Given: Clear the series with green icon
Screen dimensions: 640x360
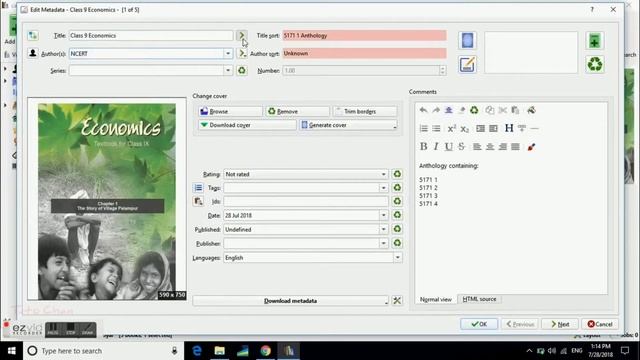Looking at the screenshot, I should 242,70.
